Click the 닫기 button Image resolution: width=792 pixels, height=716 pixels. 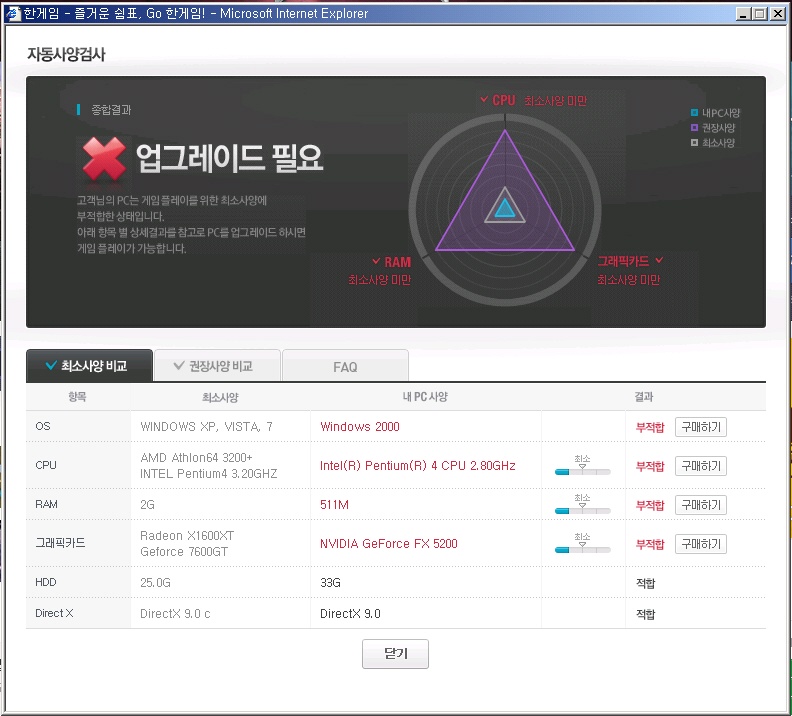(395, 654)
